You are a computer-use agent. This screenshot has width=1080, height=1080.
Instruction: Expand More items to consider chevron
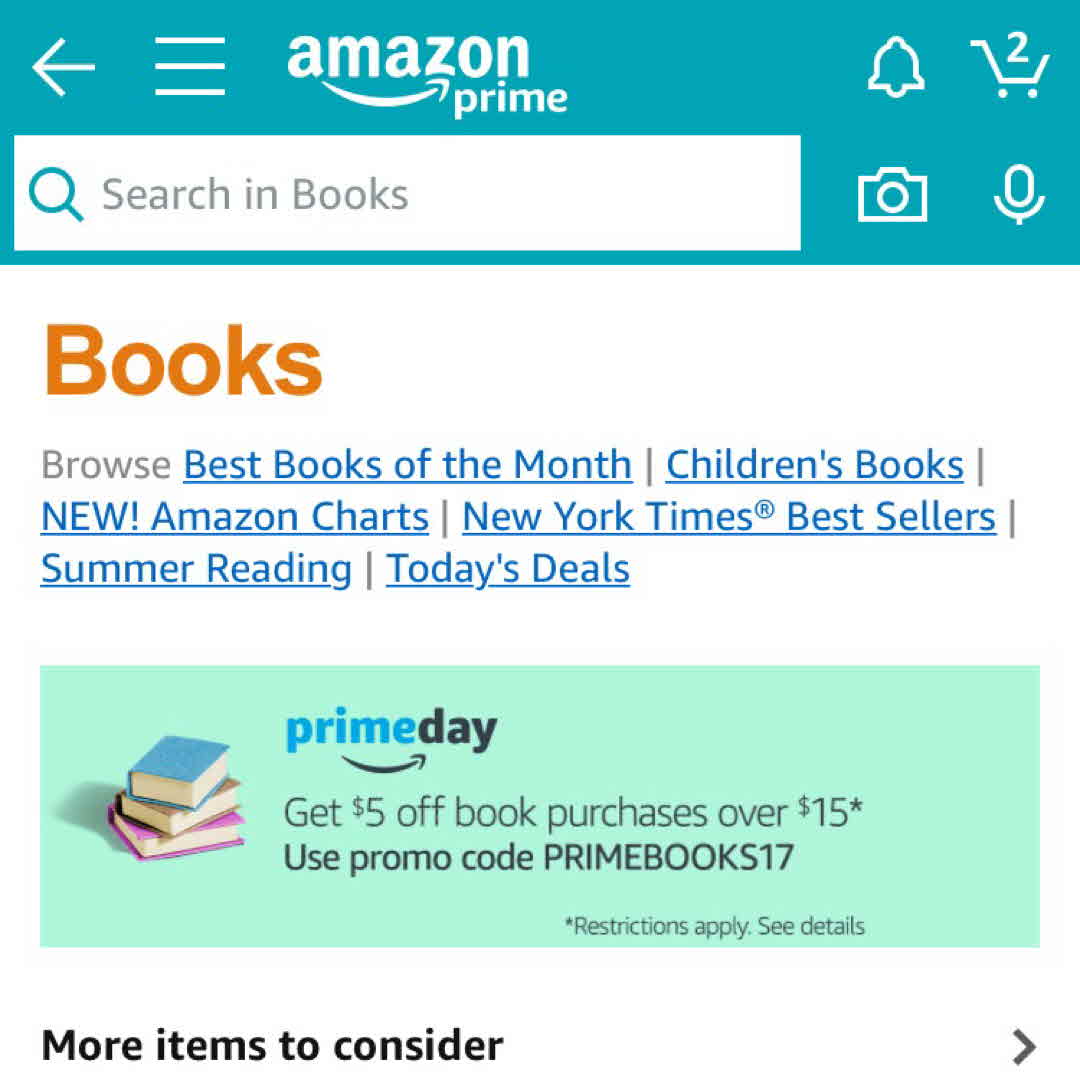1023,1046
